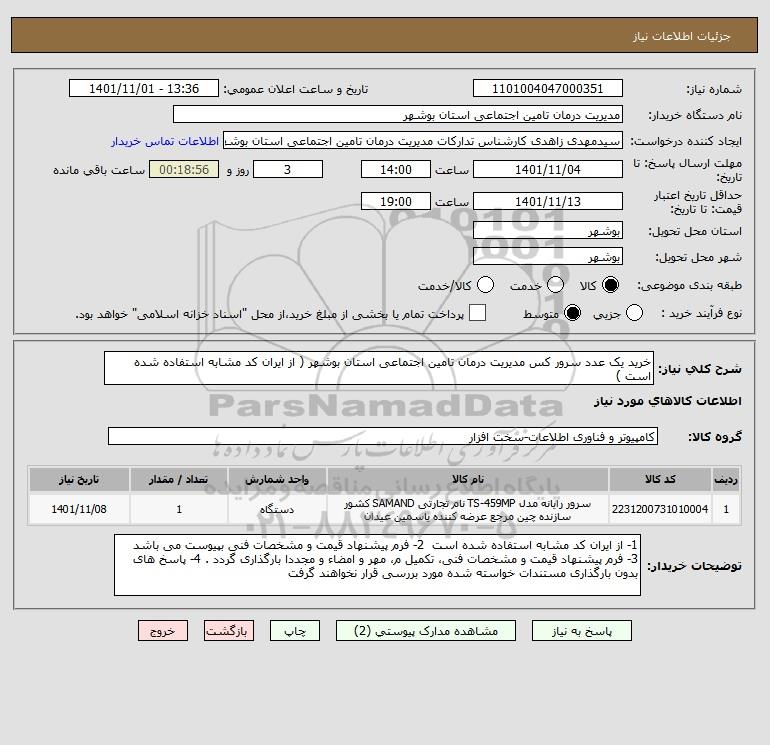Image resolution: width=770 pixels, height=745 pixels.
Task: Click the چاپ print button
Action: 295,631
